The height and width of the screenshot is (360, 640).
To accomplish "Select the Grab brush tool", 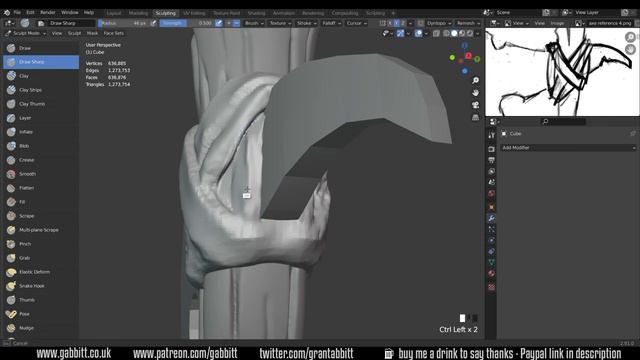I will coord(40,258).
